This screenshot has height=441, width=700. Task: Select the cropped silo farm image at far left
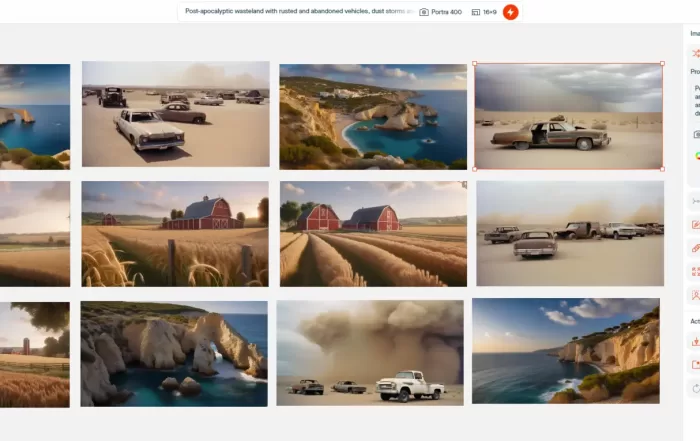(x=35, y=354)
